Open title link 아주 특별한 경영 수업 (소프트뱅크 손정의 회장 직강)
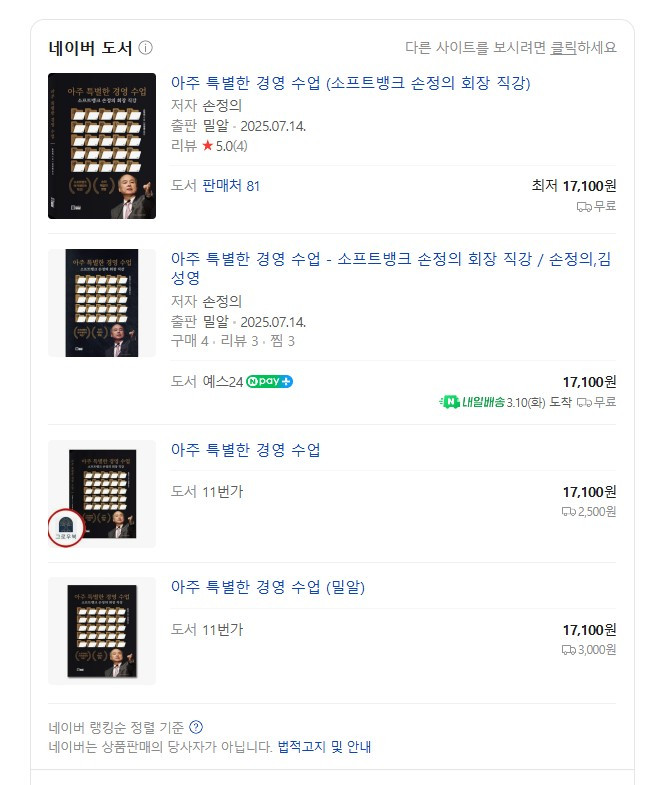Image resolution: width=655 pixels, height=785 pixels. (x=350, y=83)
